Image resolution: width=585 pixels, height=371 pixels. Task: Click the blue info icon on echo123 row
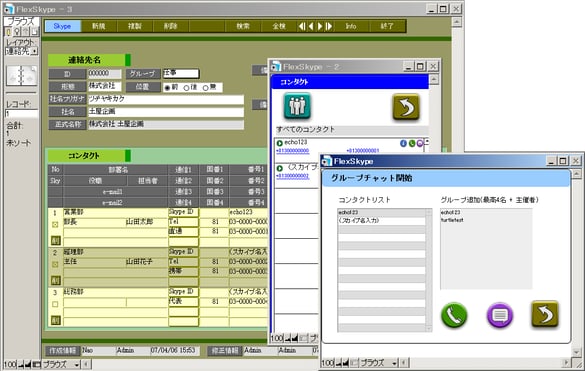(x=403, y=143)
